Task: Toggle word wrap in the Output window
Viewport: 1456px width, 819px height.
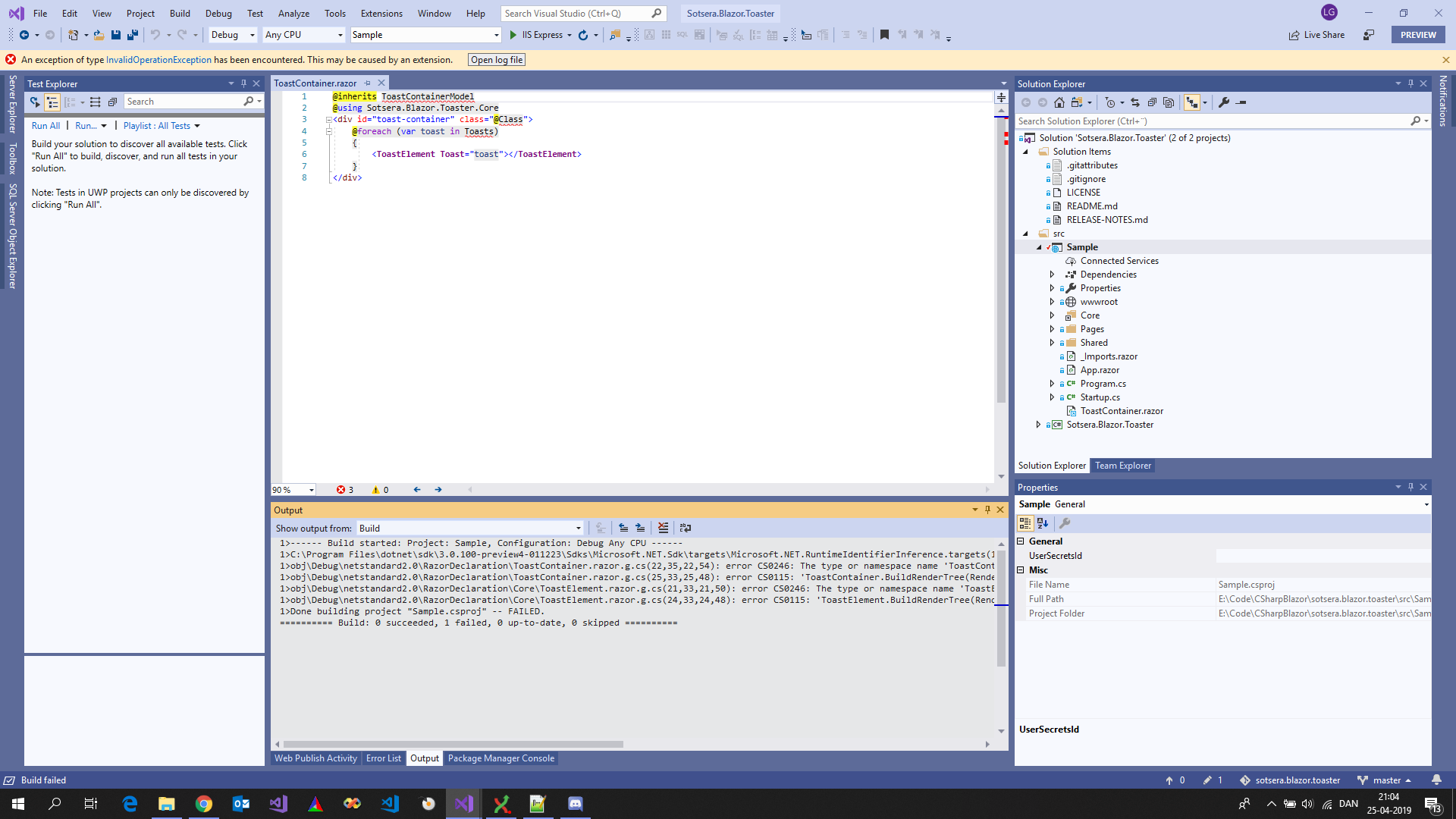Action: 686,528
